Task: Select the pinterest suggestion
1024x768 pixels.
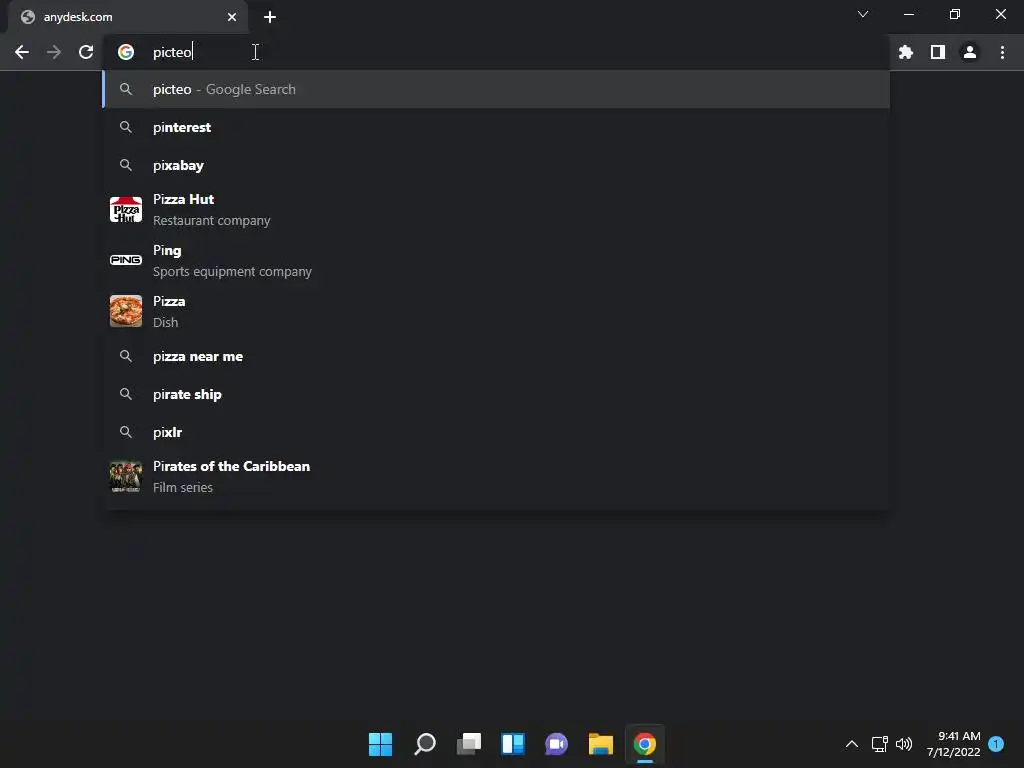Action: 496,127
